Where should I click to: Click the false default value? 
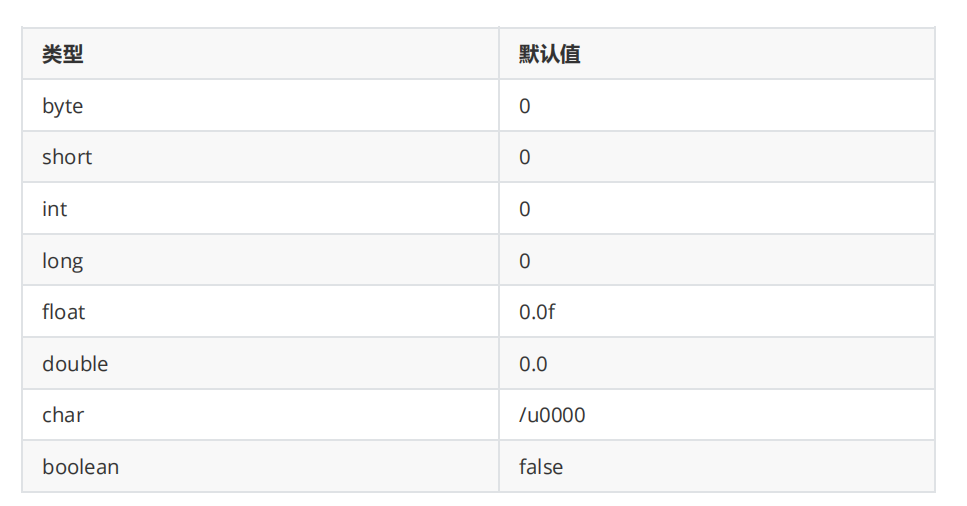coord(541,467)
